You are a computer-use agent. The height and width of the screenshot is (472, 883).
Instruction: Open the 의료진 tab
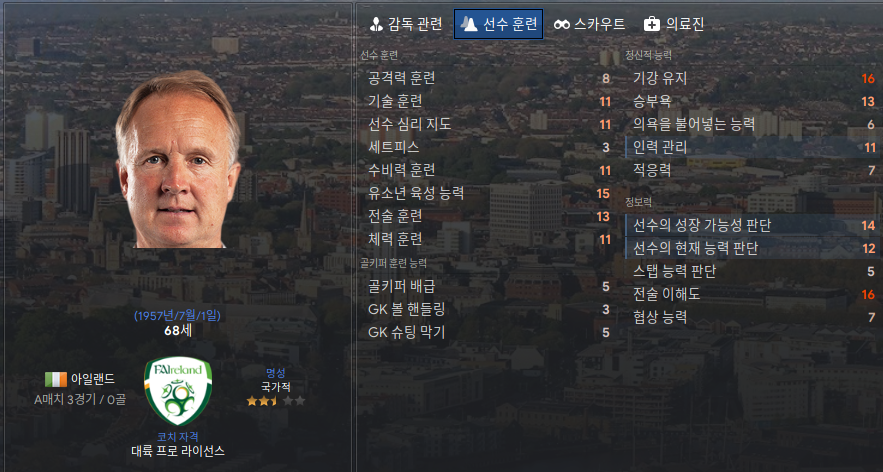674,24
